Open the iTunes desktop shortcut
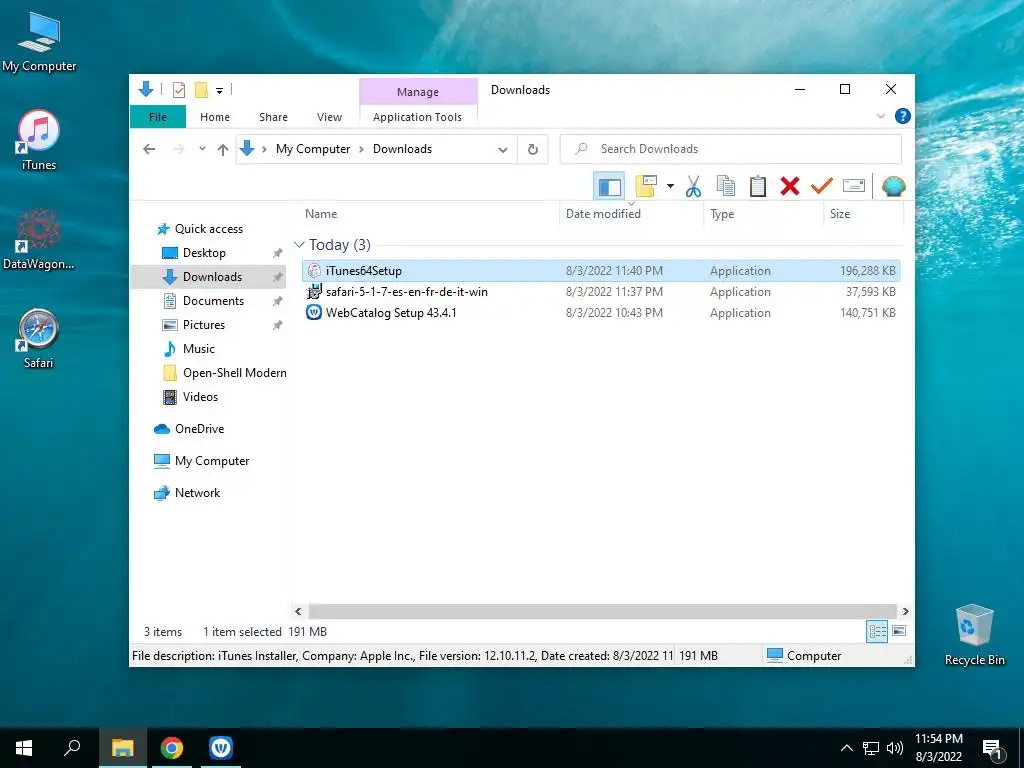This screenshot has width=1024, height=768. 39,140
